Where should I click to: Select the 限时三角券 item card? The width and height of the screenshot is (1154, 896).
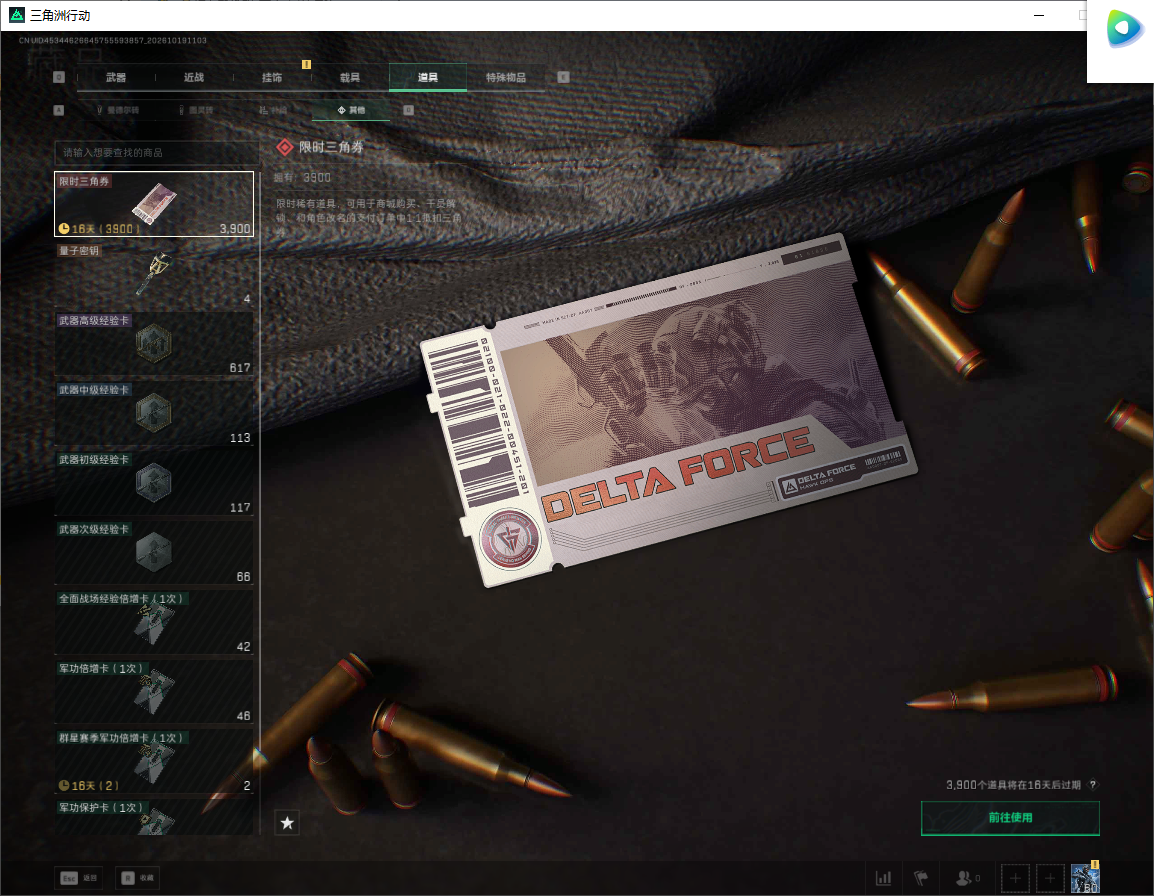coord(154,204)
